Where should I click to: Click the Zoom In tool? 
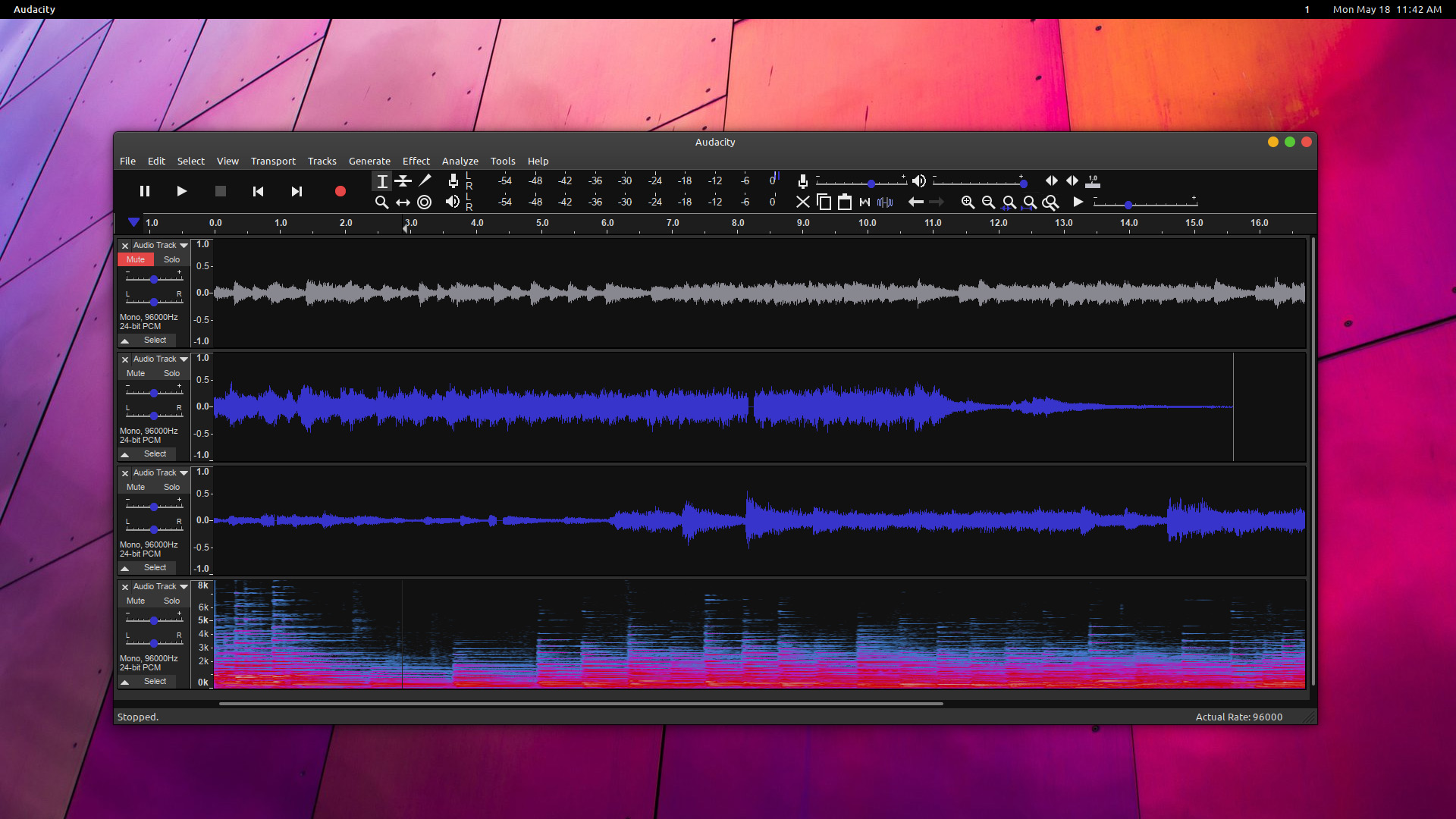(x=967, y=202)
